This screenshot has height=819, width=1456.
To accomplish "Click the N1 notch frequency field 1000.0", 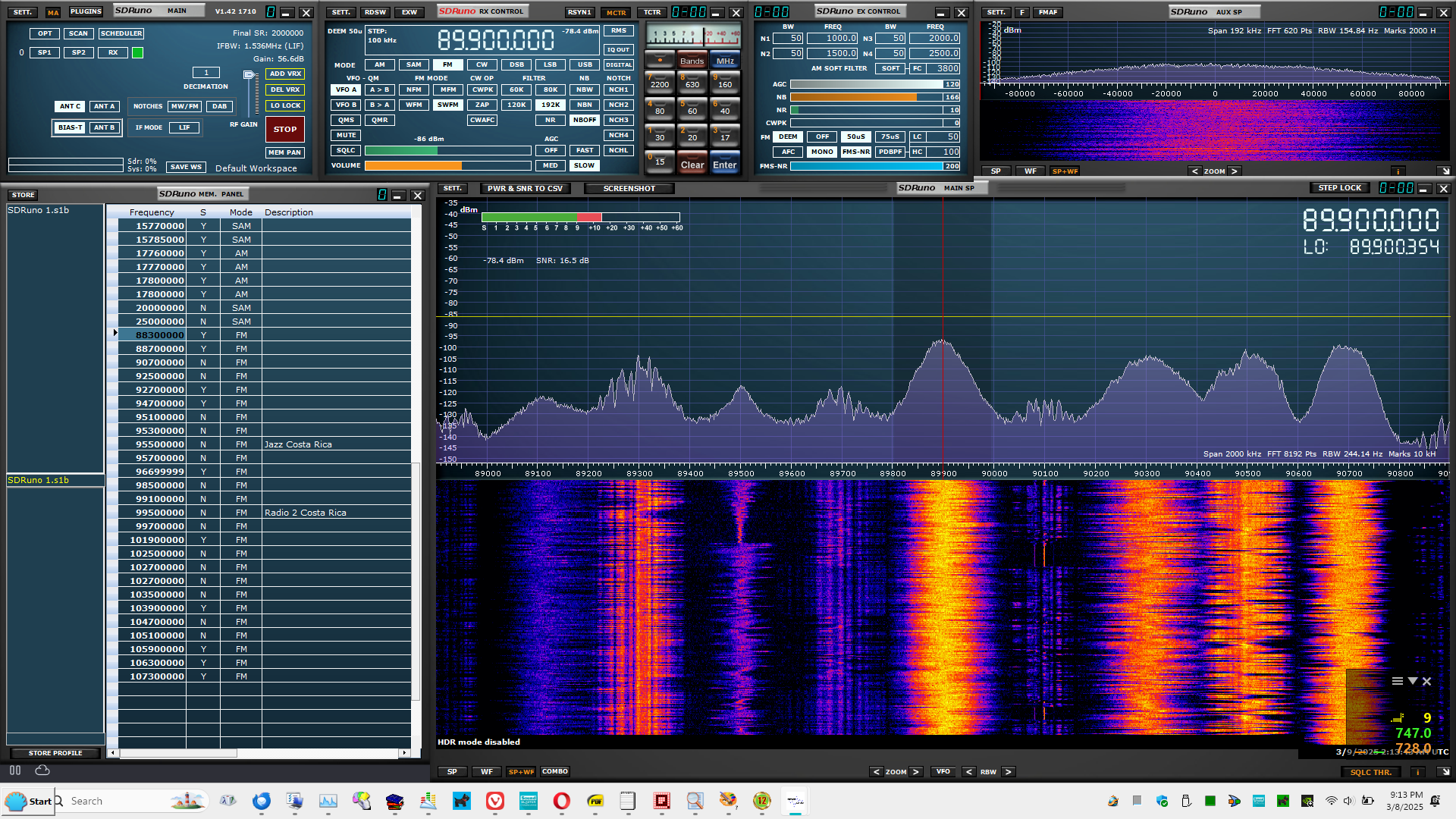I will tap(833, 38).
